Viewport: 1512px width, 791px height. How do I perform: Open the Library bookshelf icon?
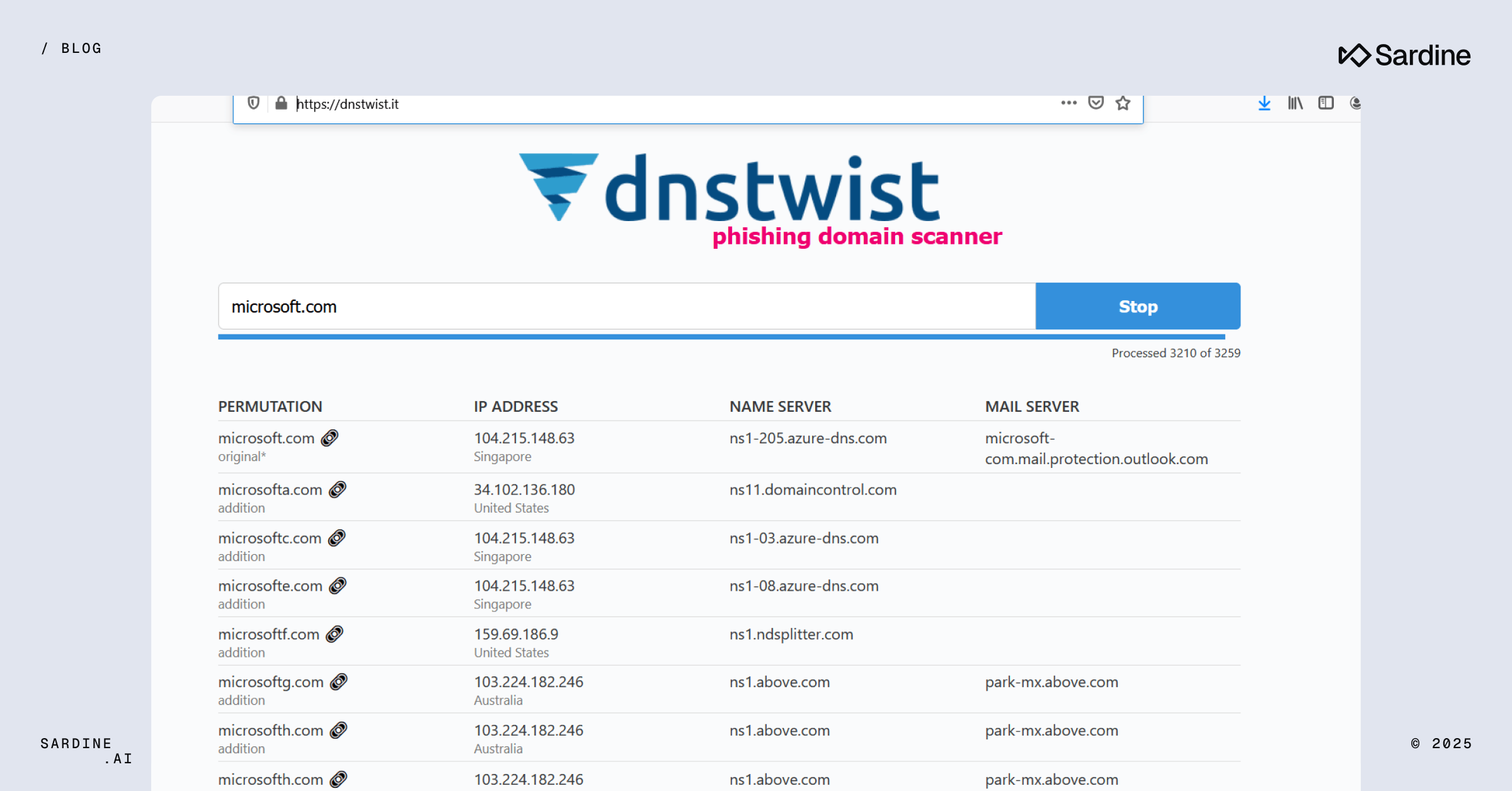pos(1295,103)
